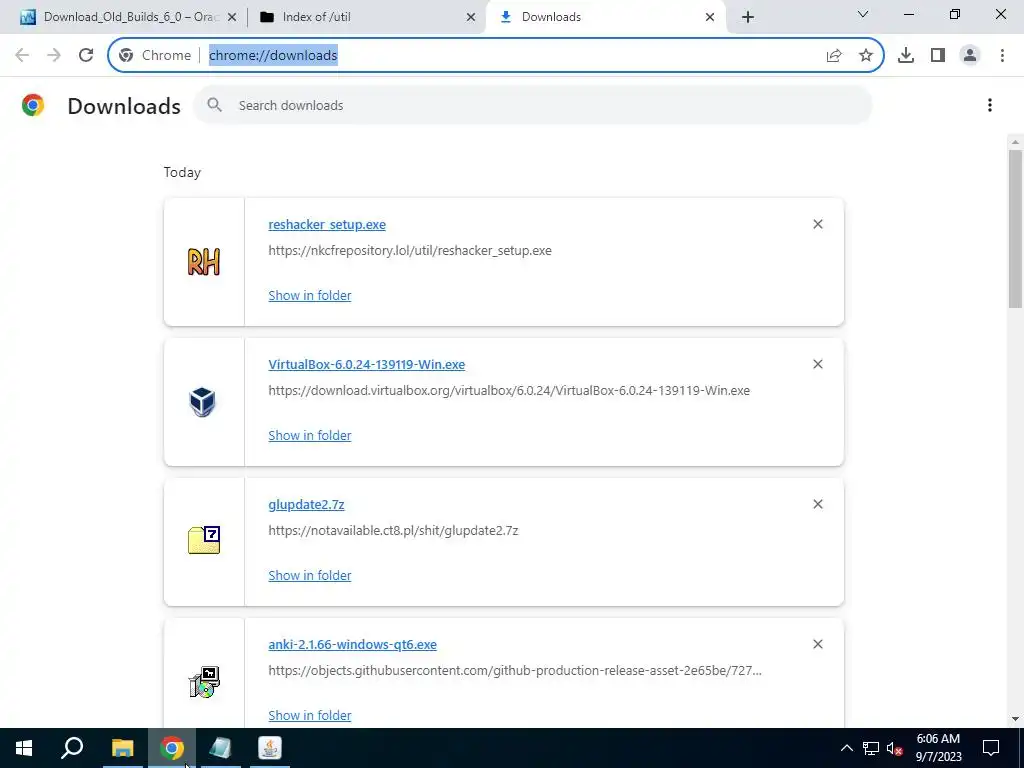Click the glupdate2.7z archive file icon
Viewport: 1024px width, 768px height.
pyautogui.click(x=204, y=541)
